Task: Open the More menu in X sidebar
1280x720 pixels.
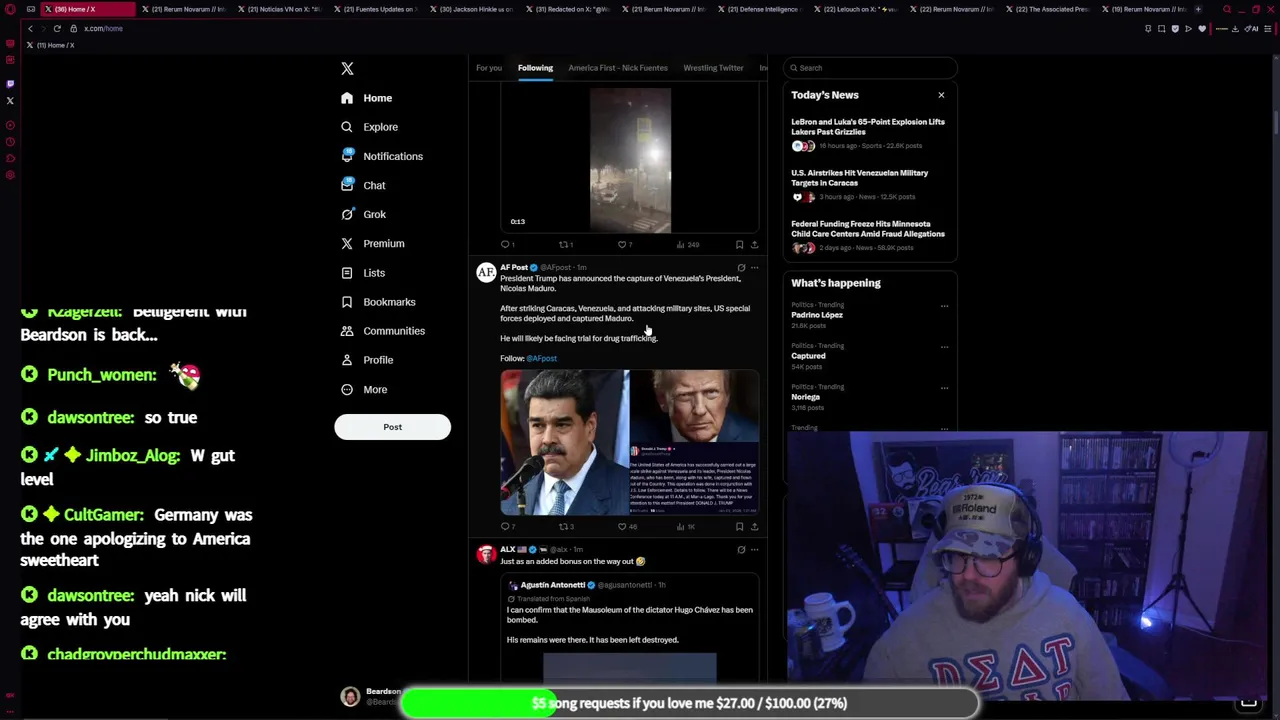Action: click(x=364, y=389)
